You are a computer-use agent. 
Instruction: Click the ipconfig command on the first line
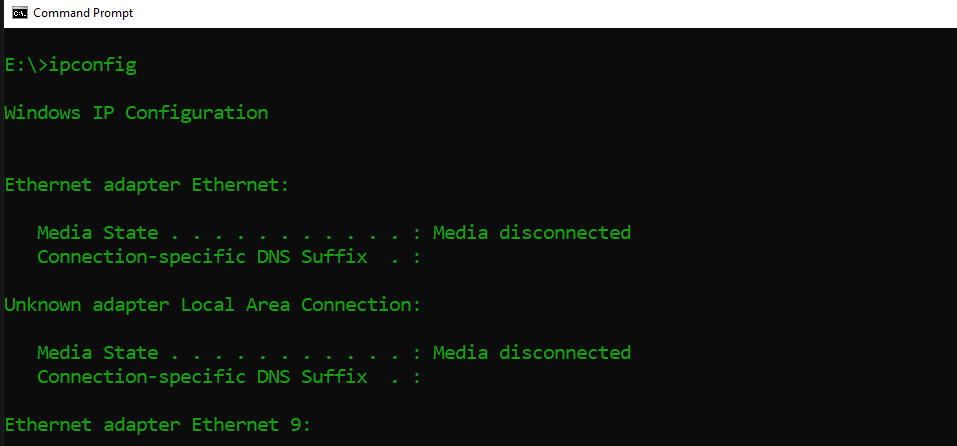click(92, 65)
